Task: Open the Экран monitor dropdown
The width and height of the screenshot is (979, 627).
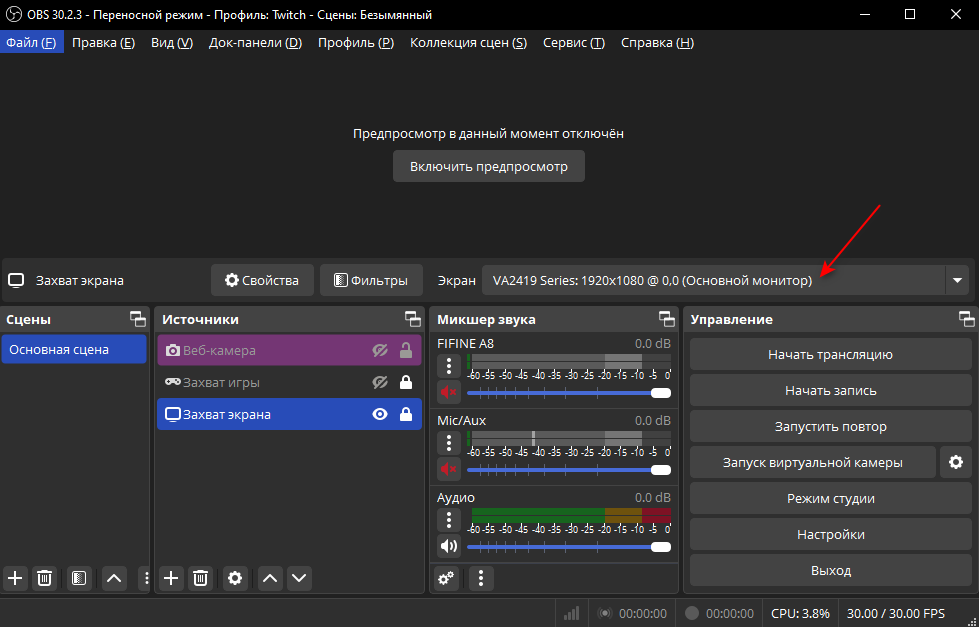Action: click(x=726, y=280)
